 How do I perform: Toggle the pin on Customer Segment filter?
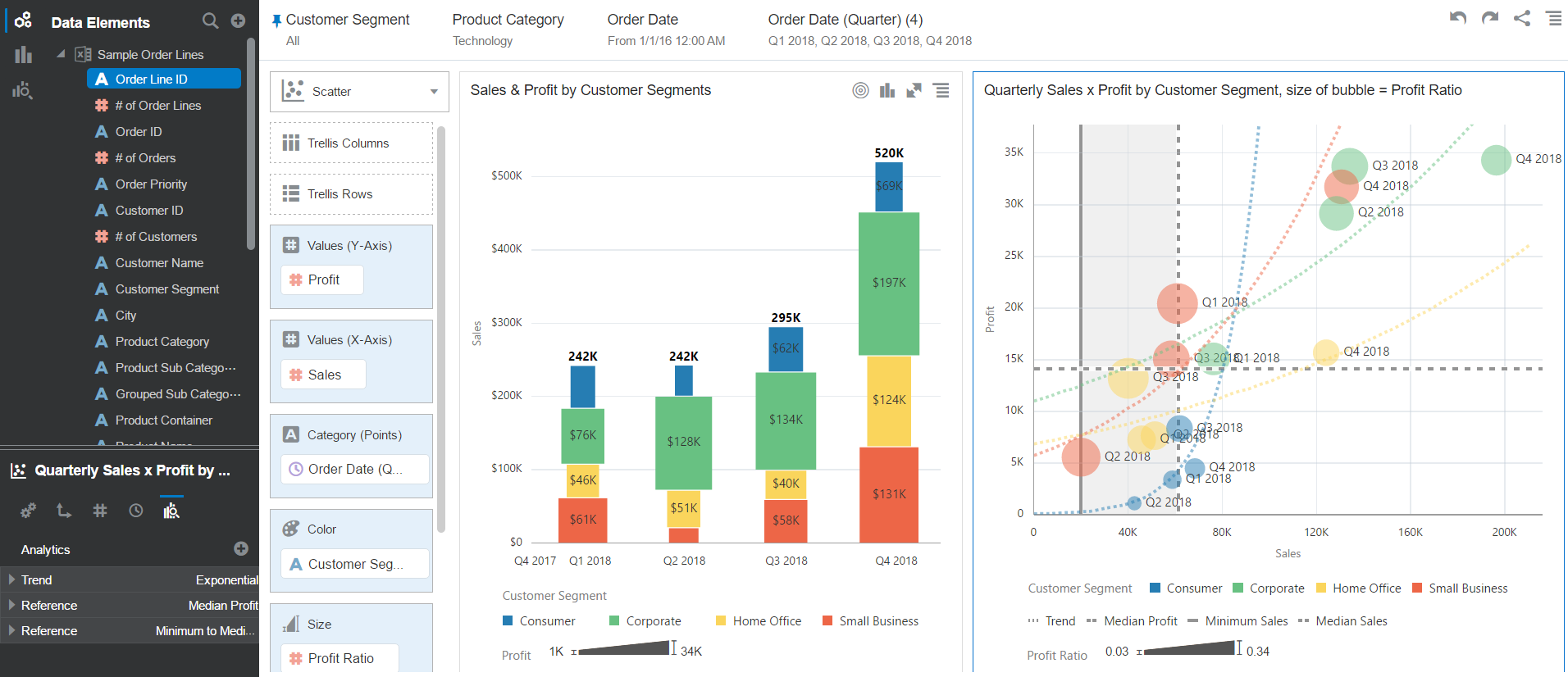[276, 20]
